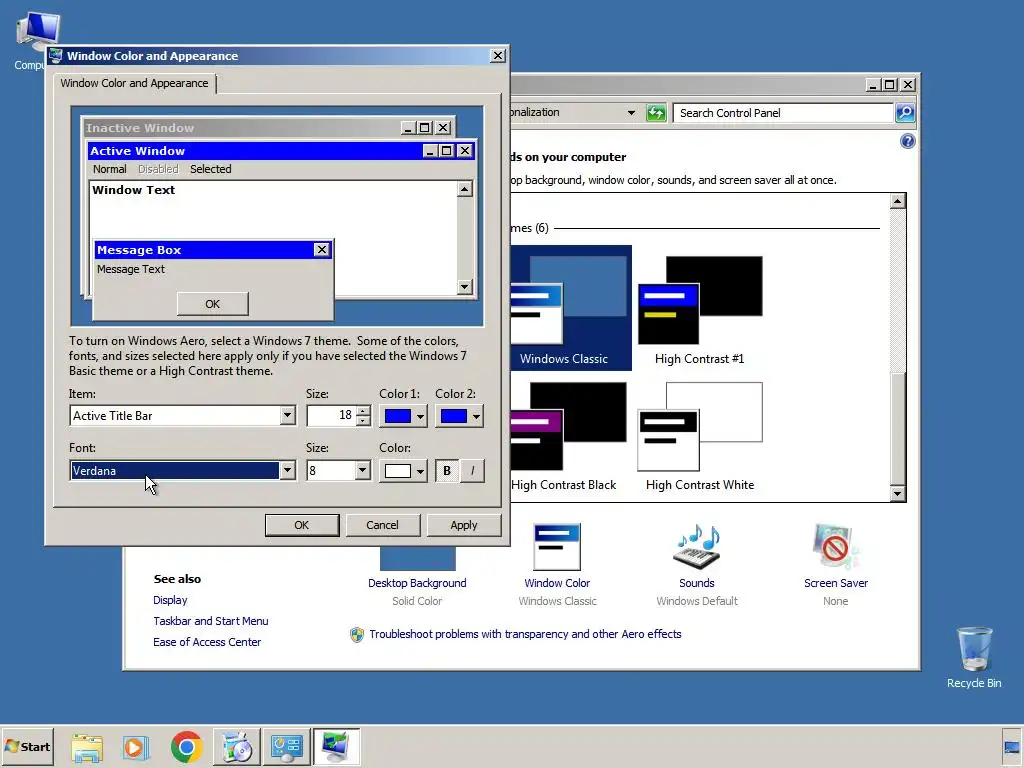Click the Disabled menu item in preview

point(158,169)
